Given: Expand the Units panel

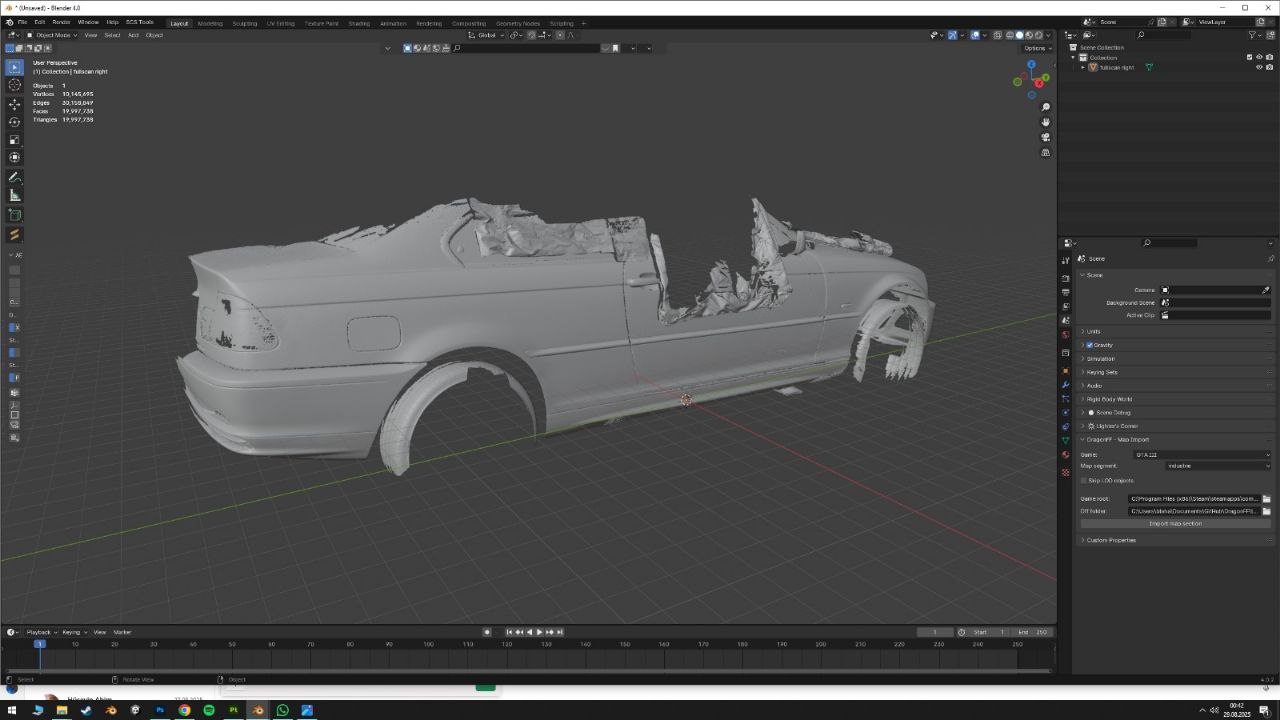Looking at the screenshot, I should coord(1093,331).
